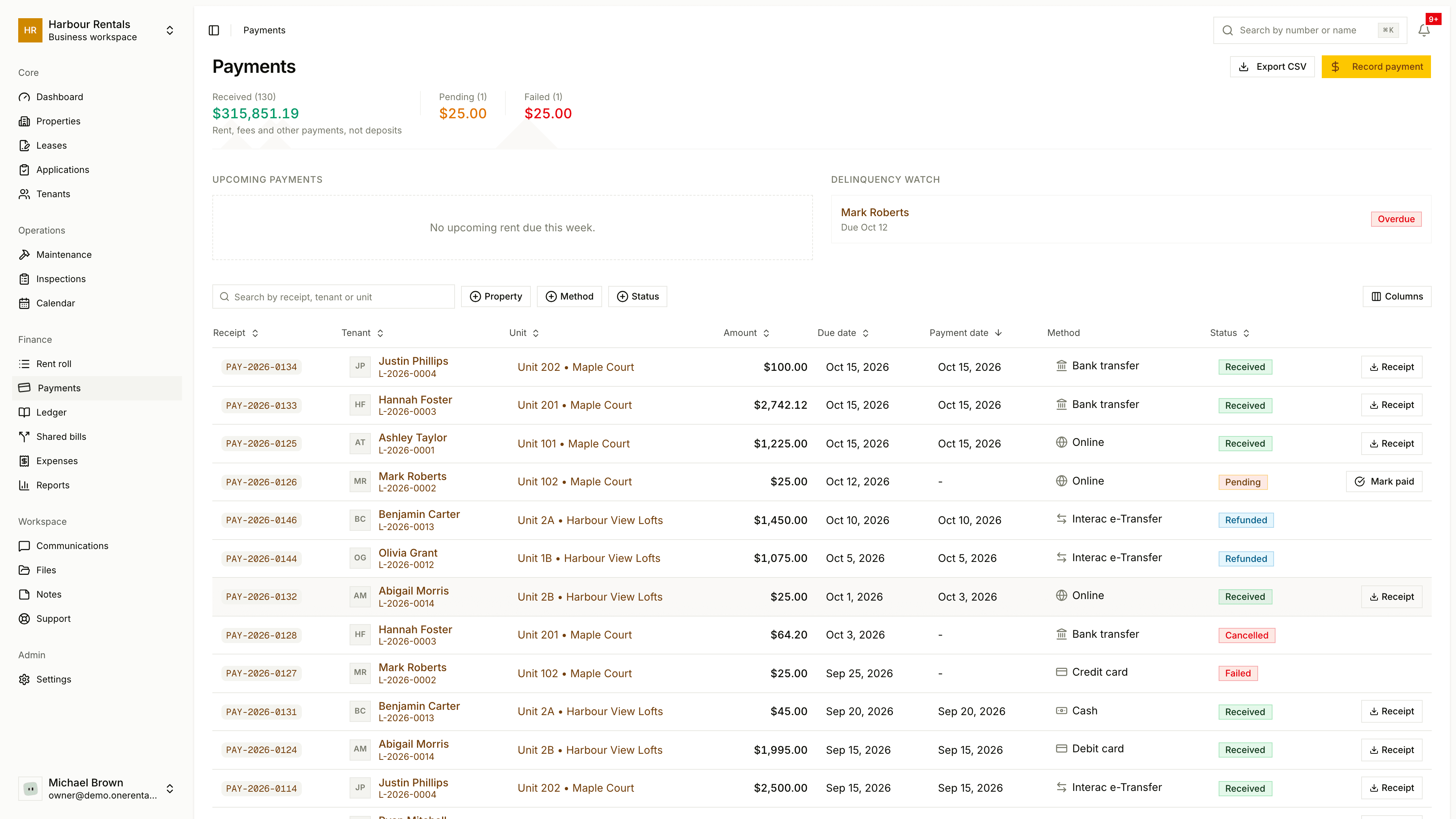The height and width of the screenshot is (819, 1456).
Task: Focus the global search by number or name
Action: tap(1310, 30)
